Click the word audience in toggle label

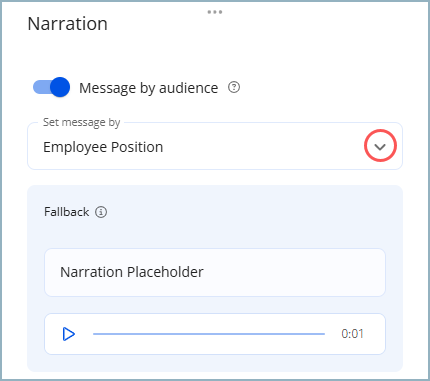coord(189,88)
